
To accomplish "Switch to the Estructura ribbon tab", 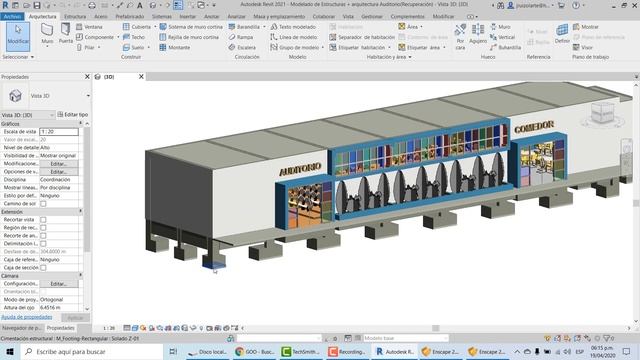I will point(75,16).
